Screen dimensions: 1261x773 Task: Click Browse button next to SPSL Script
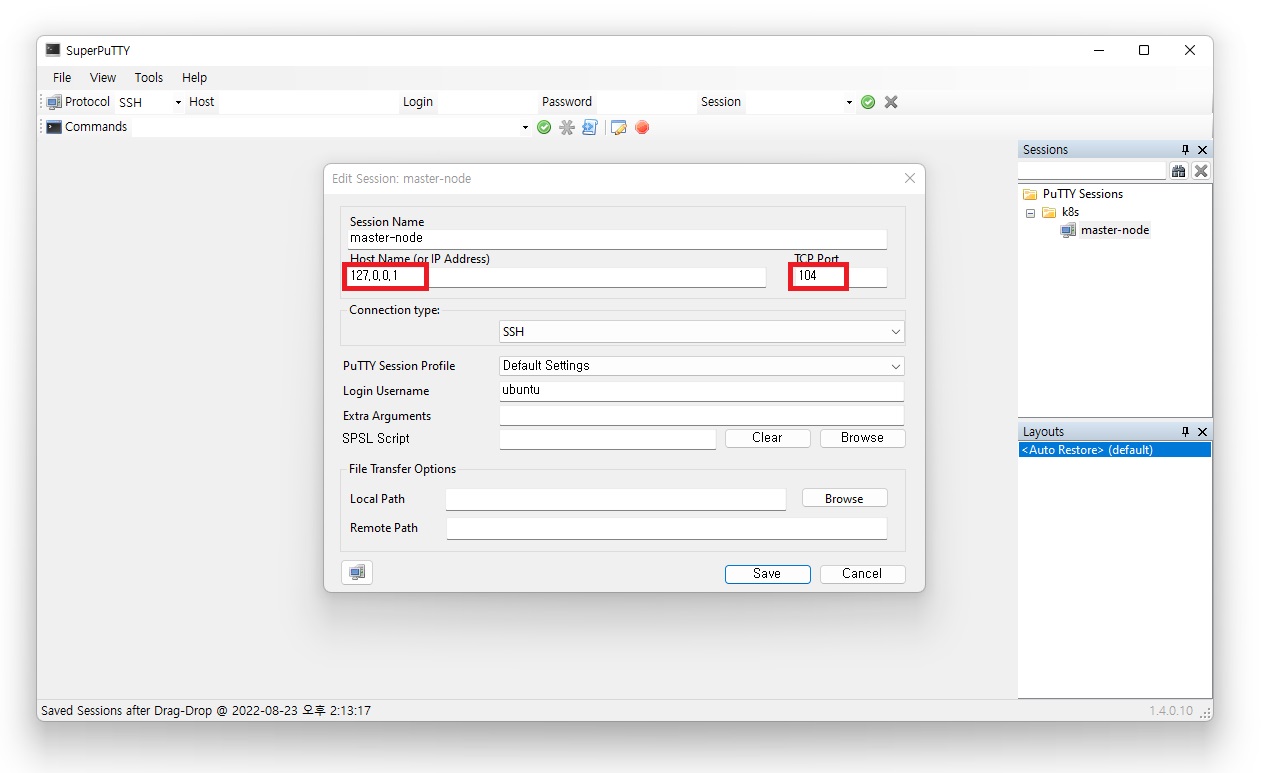[x=862, y=438]
